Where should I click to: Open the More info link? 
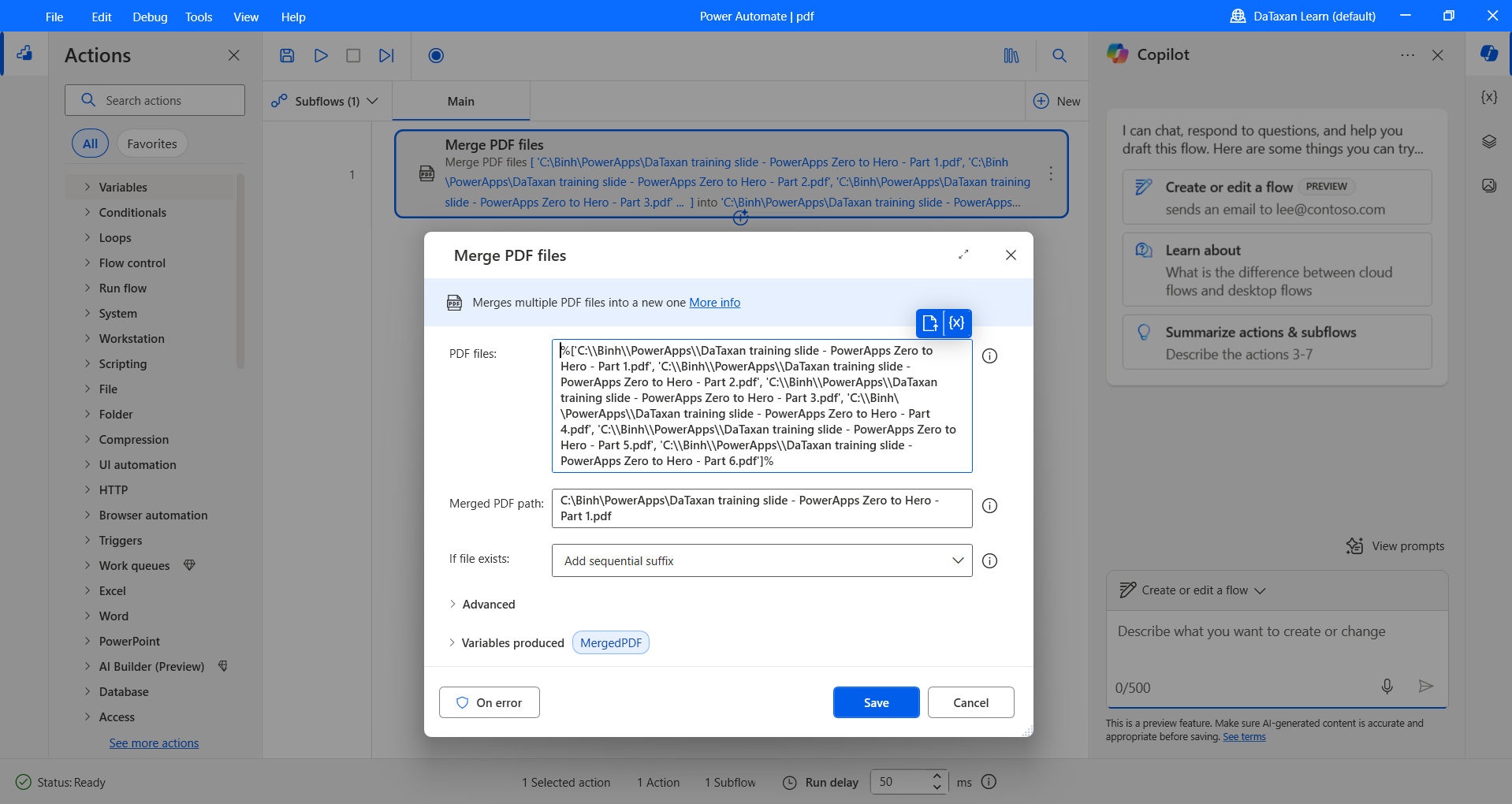click(715, 303)
